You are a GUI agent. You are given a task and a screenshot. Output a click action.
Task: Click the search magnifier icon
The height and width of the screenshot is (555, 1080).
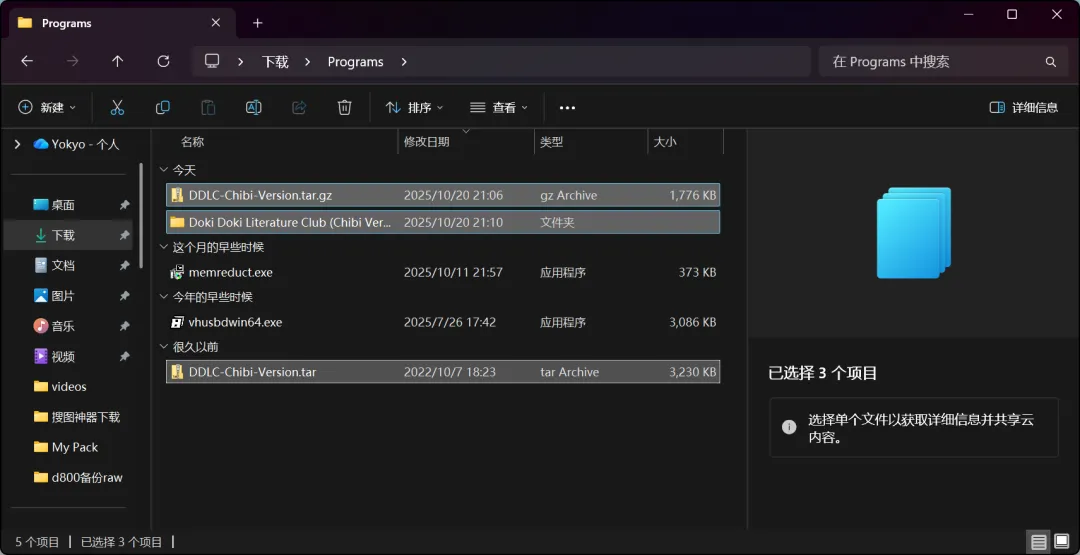1050,62
